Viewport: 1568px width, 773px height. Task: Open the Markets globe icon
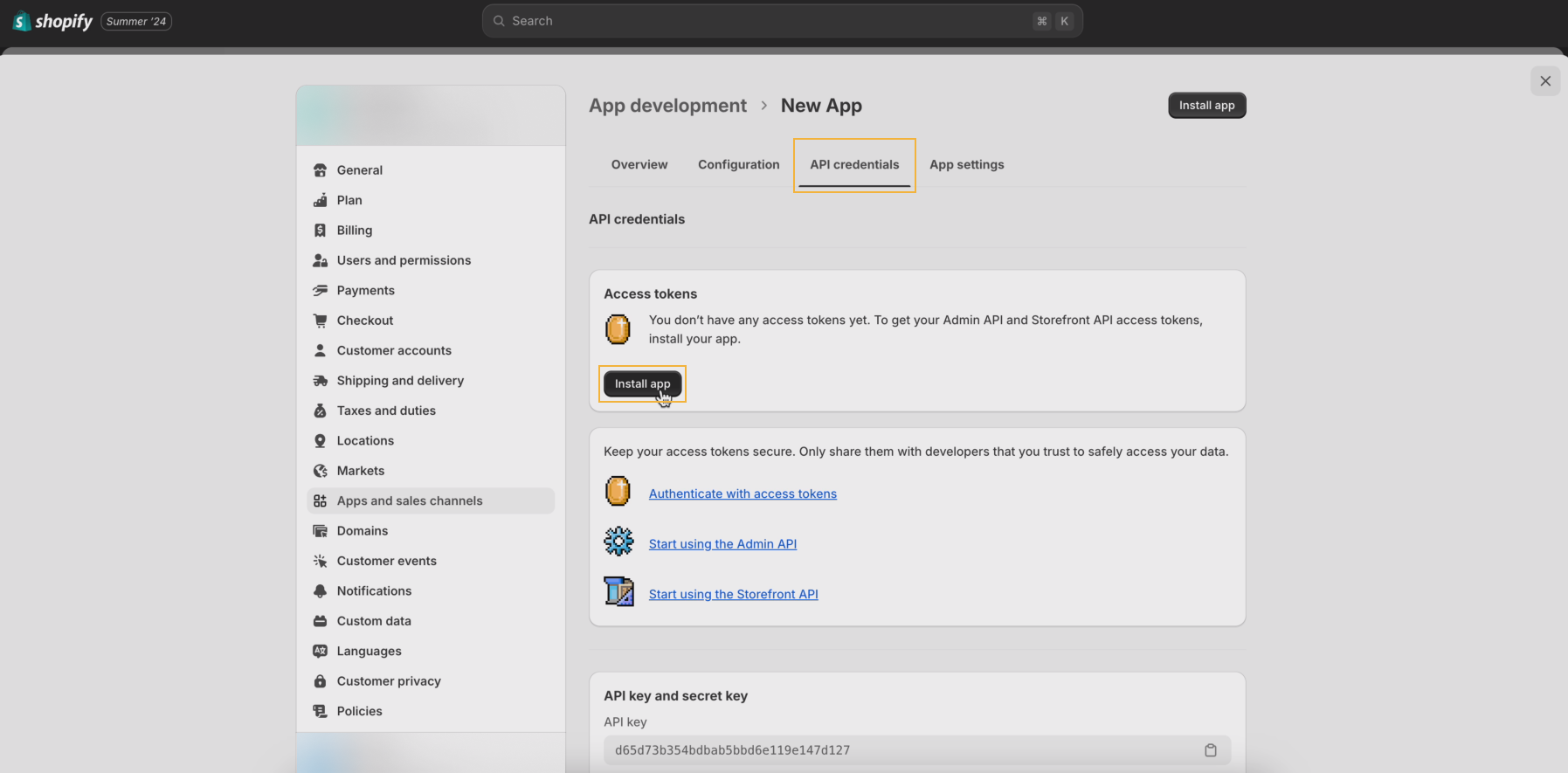pos(320,471)
